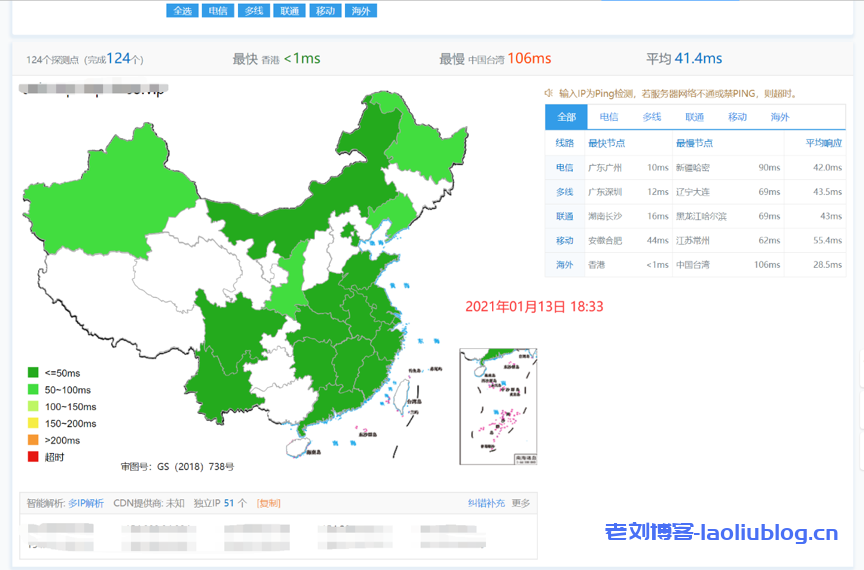Click the orange >200ms legend swatch
The height and width of the screenshot is (570, 864).
33,440
